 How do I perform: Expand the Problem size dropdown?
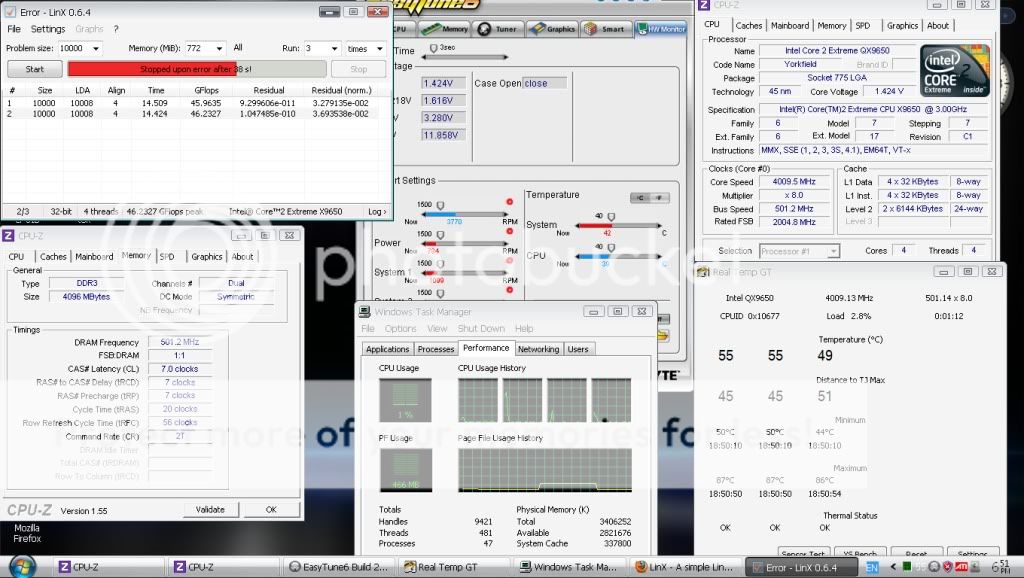click(106, 48)
